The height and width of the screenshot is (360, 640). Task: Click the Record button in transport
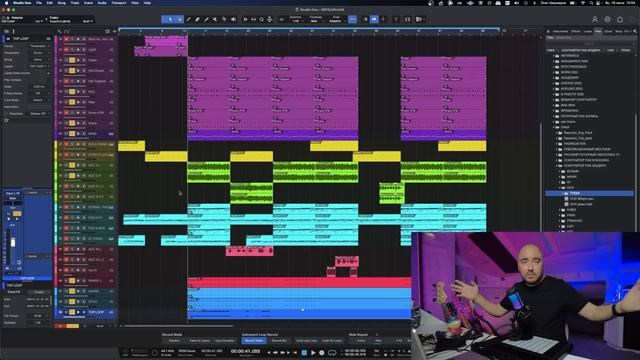coord(322,353)
